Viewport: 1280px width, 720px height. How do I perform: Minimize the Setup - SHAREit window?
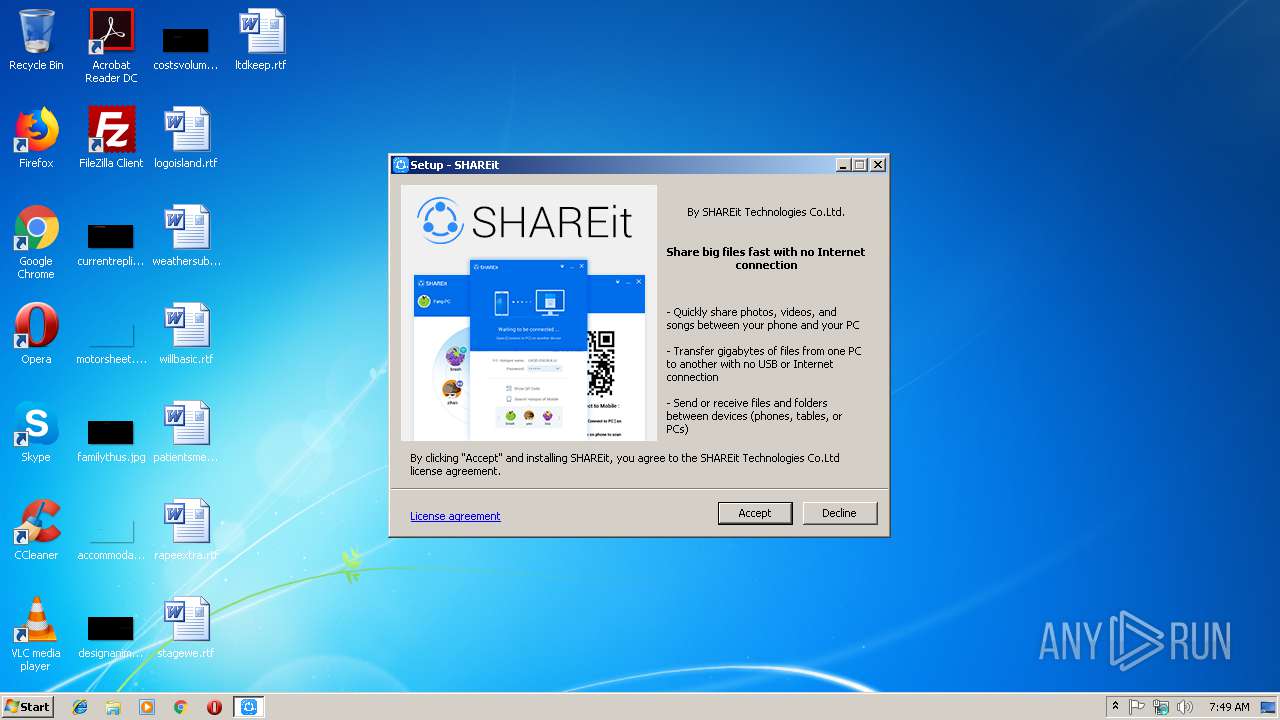pos(843,165)
